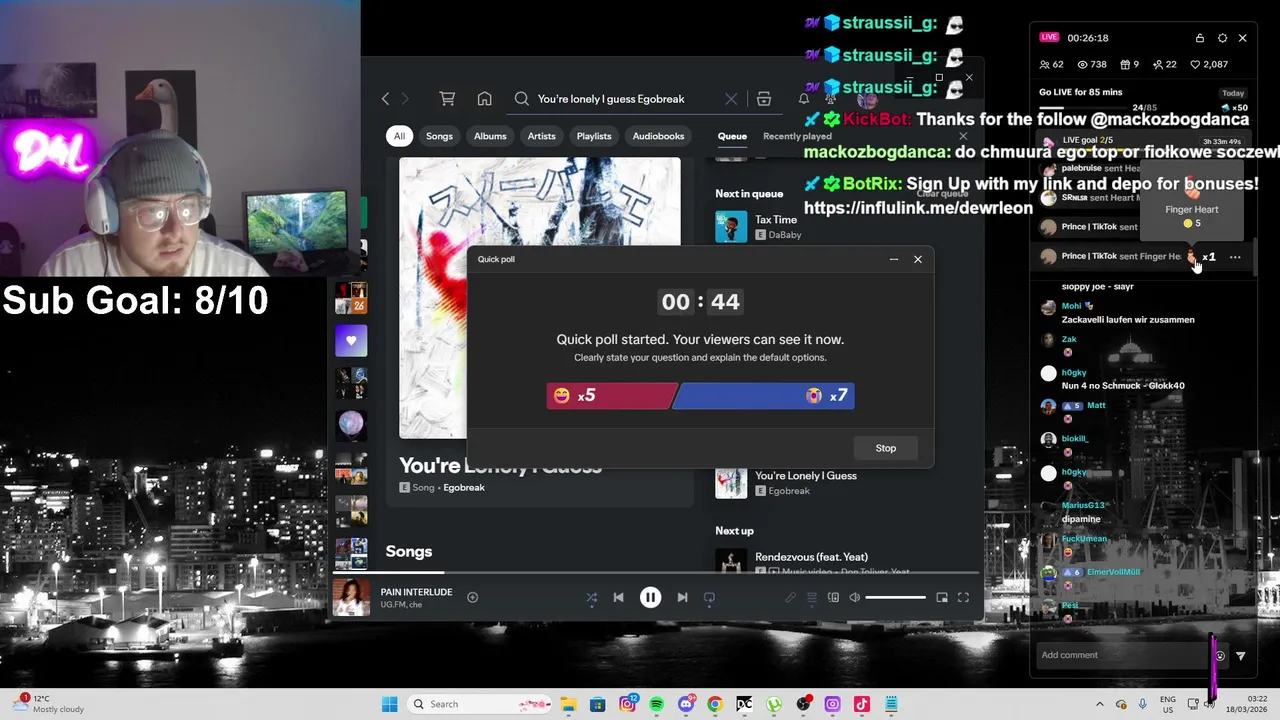
Task: Open the emoji picker in comment box
Action: pos(1219,656)
